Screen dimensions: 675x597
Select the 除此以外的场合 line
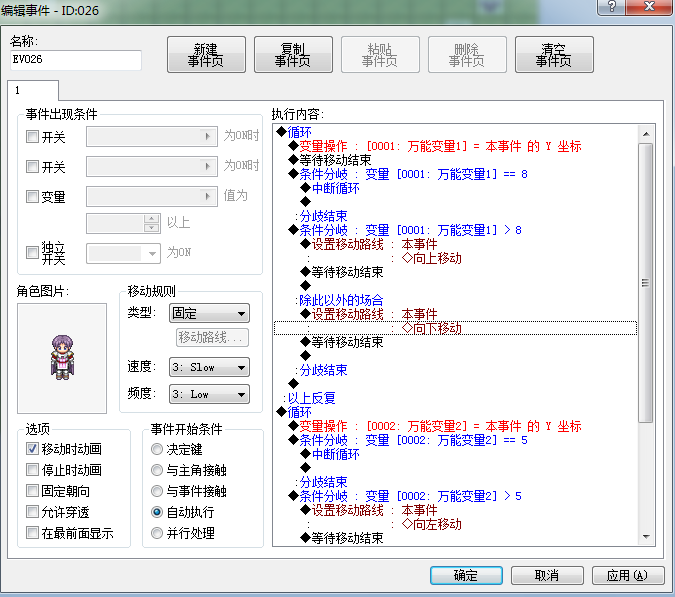[x=455, y=300]
